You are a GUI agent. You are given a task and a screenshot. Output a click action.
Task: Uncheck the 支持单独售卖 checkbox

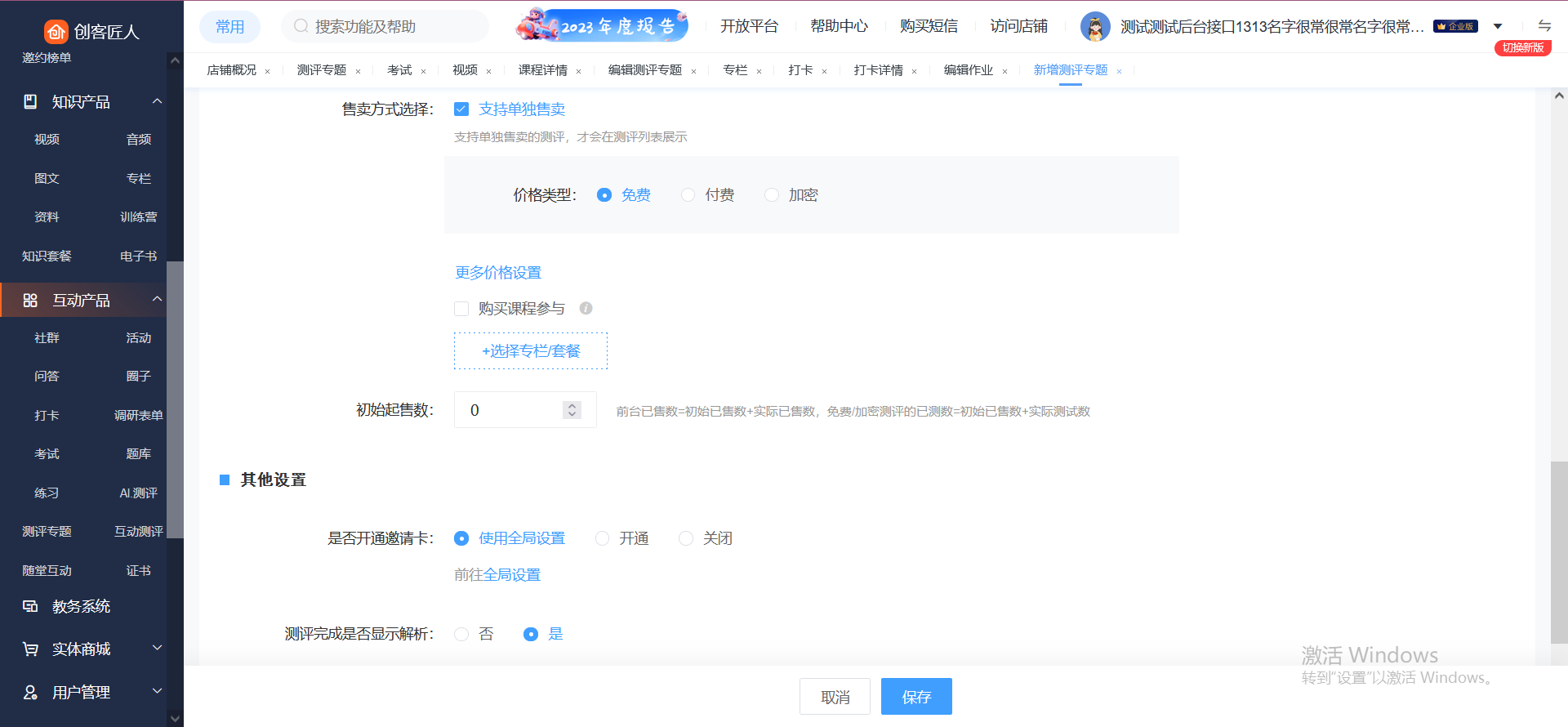[x=461, y=109]
